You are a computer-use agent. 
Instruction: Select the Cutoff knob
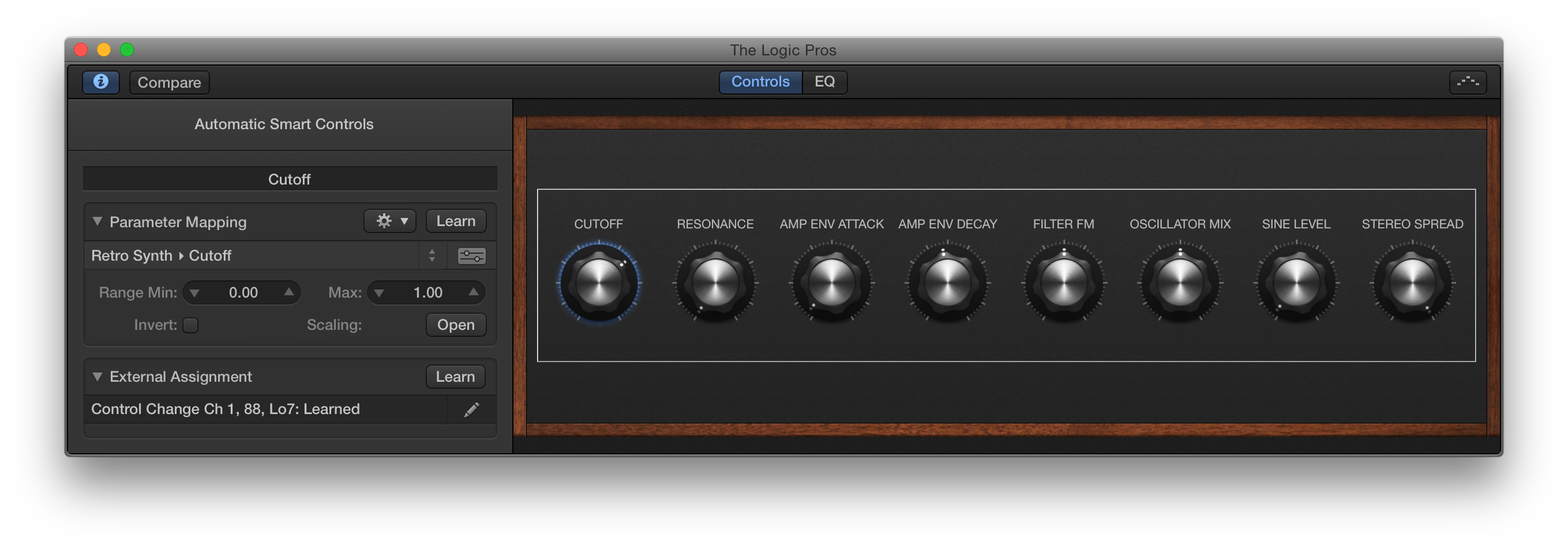tap(599, 282)
